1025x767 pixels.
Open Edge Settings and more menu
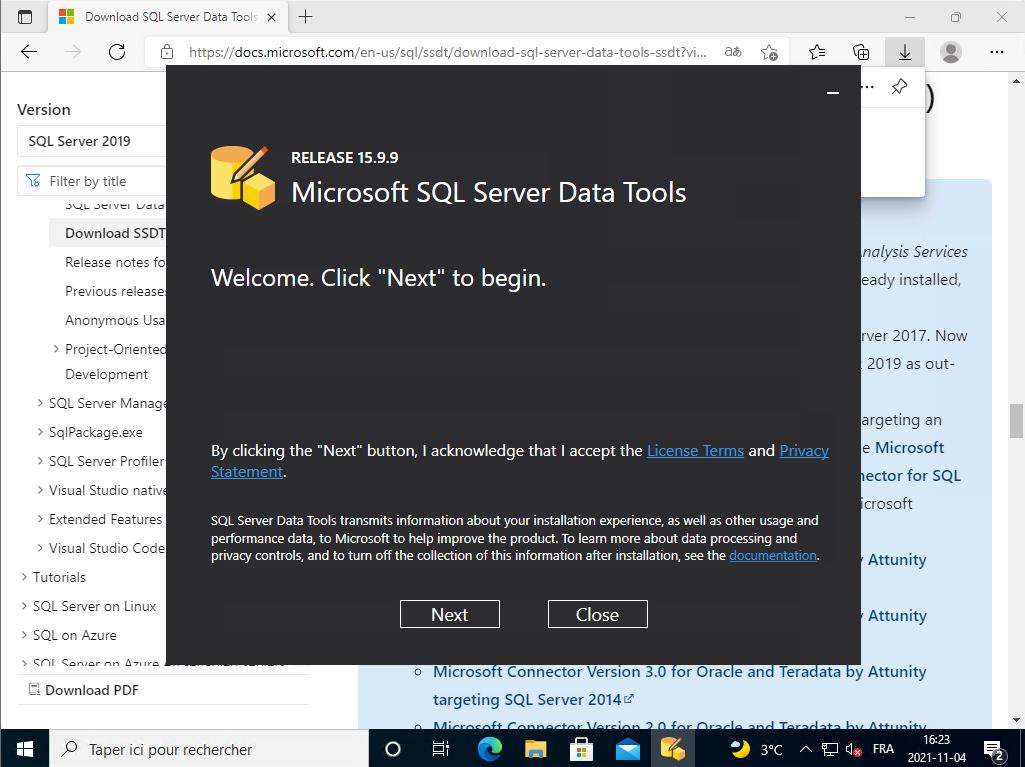[996, 52]
